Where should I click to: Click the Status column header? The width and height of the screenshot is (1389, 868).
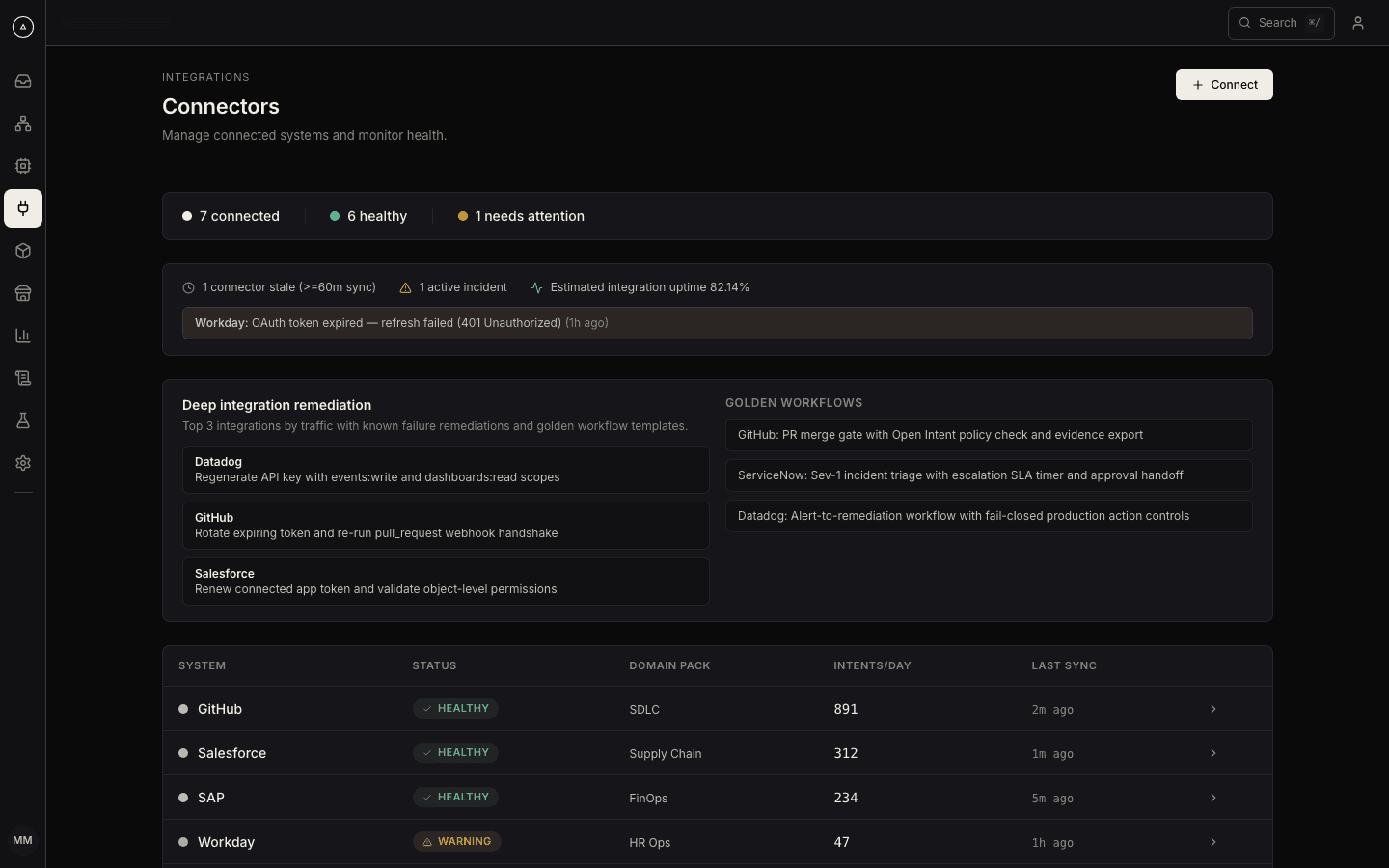click(435, 665)
